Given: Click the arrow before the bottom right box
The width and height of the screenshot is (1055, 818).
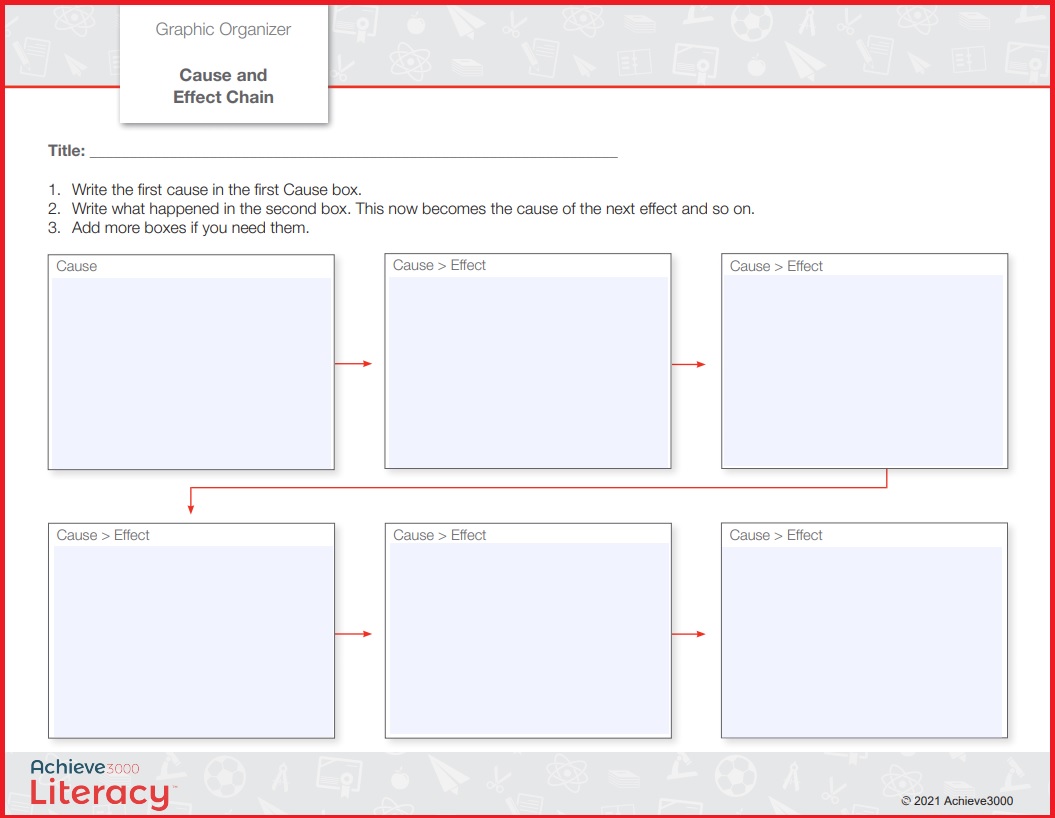Looking at the screenshot, I should 688,634.
